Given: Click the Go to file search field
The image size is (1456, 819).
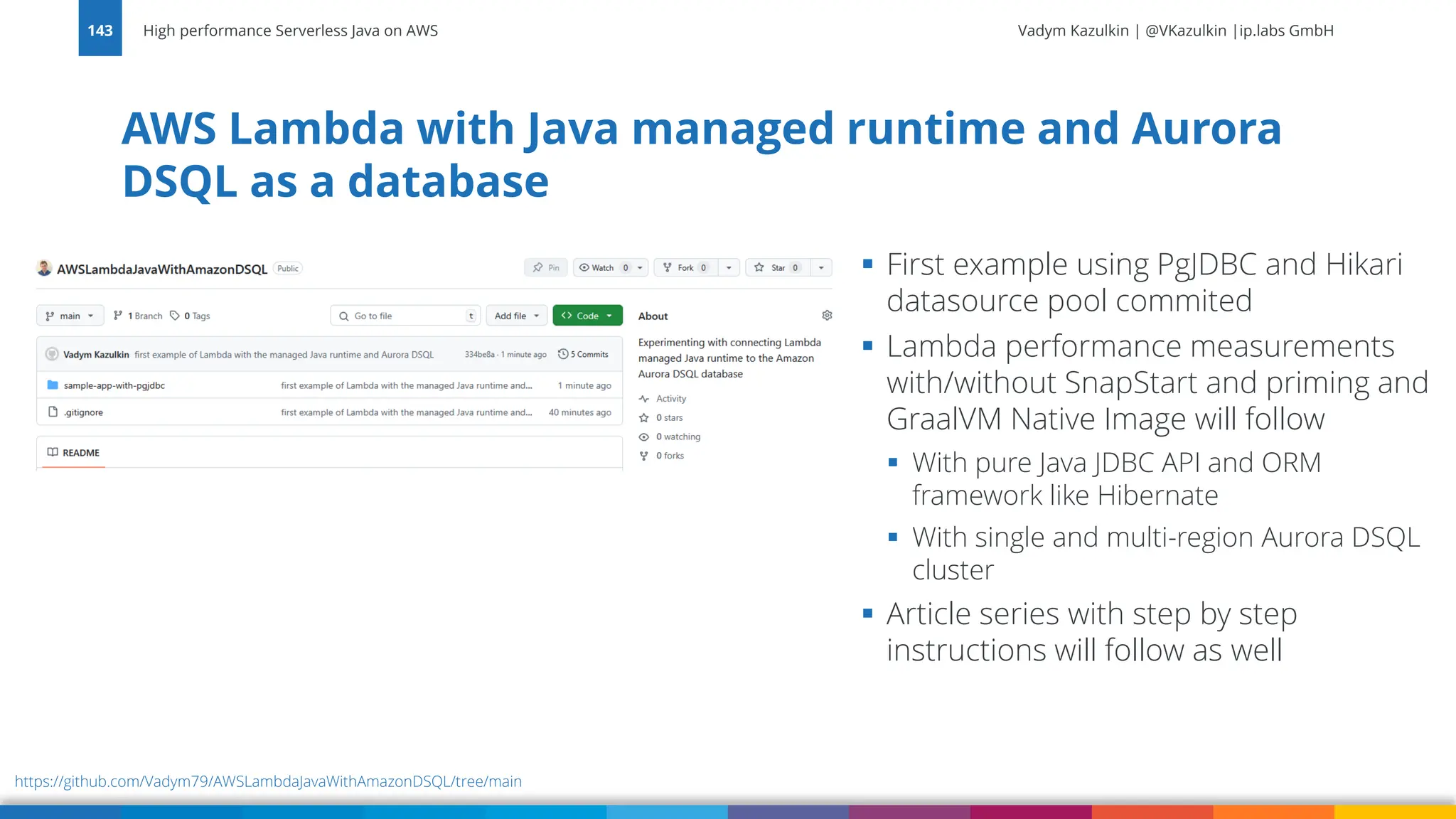Looking at the screenshot, I should click(405, 316).
